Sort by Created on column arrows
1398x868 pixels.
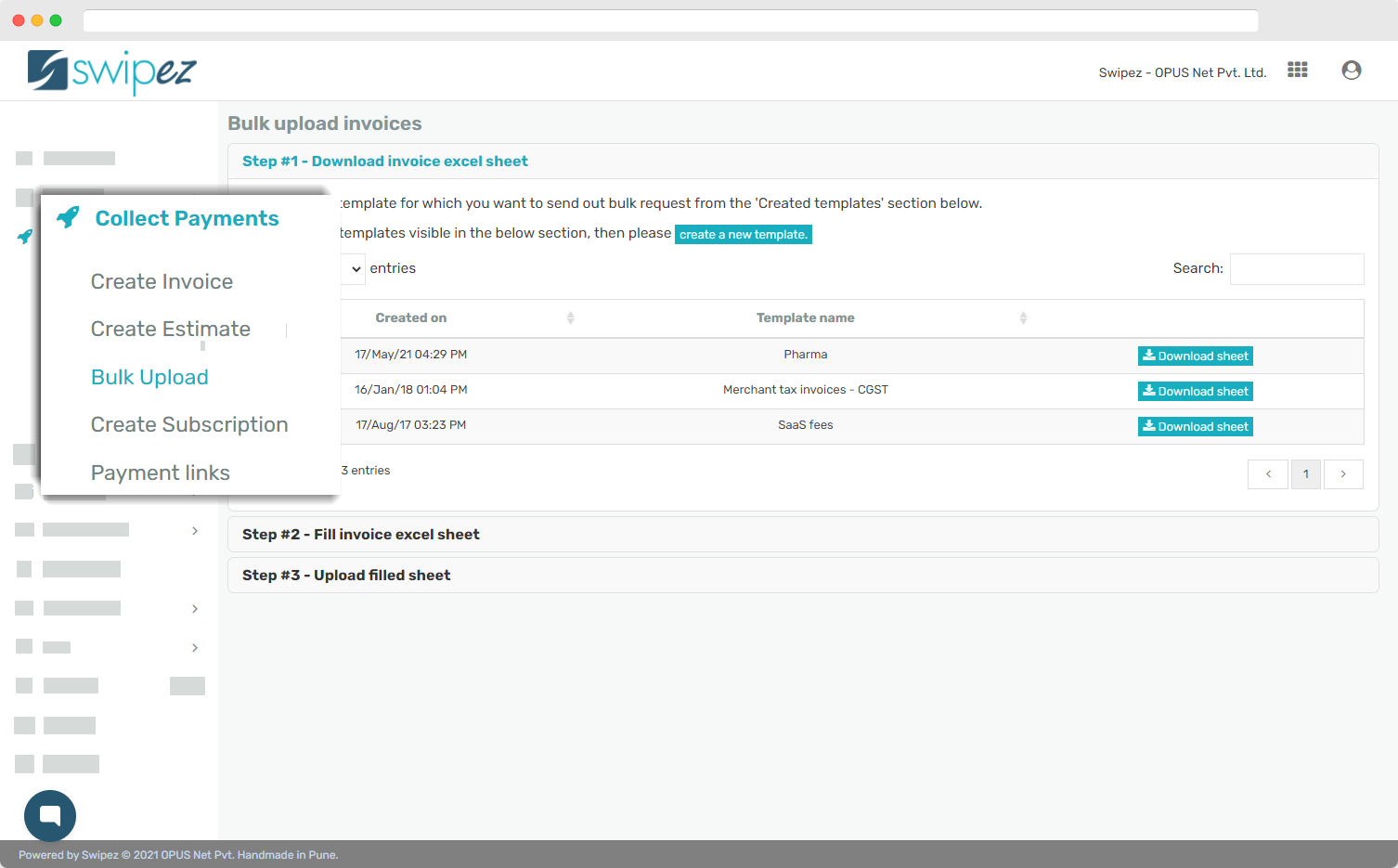(x=570, y=317)
